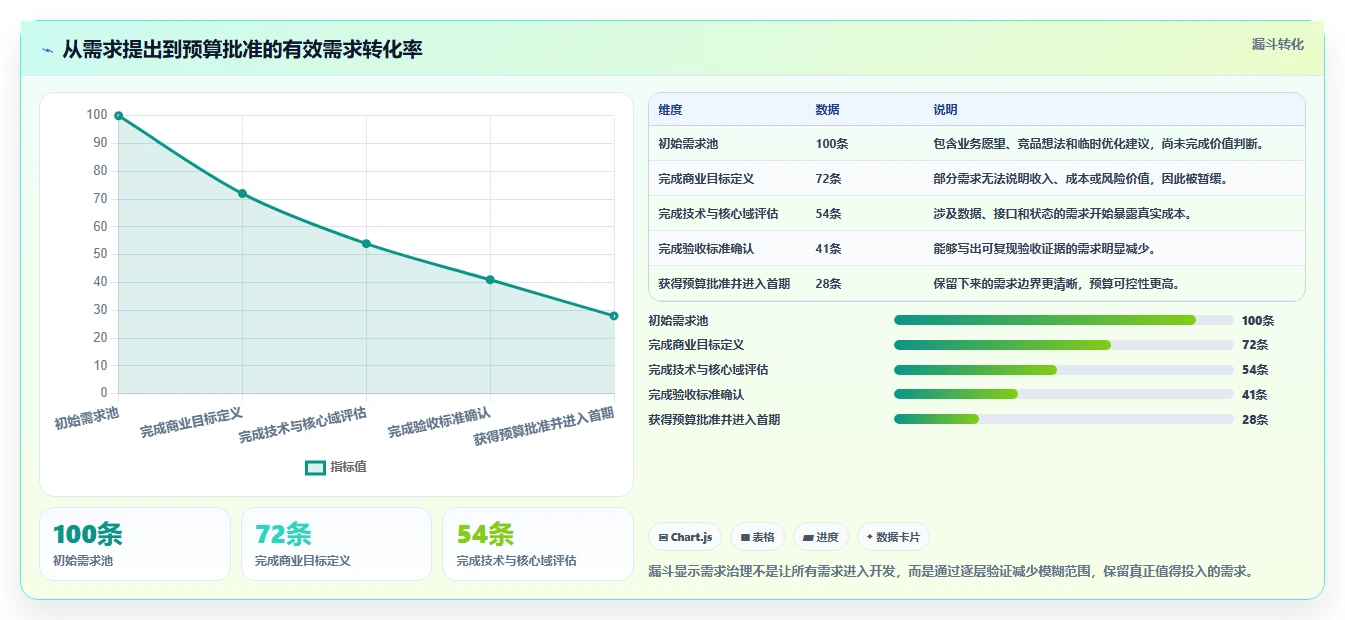Open the 100条 初始需求池 data card
This screenshot has height=620, width=1345.
point(135,544)
